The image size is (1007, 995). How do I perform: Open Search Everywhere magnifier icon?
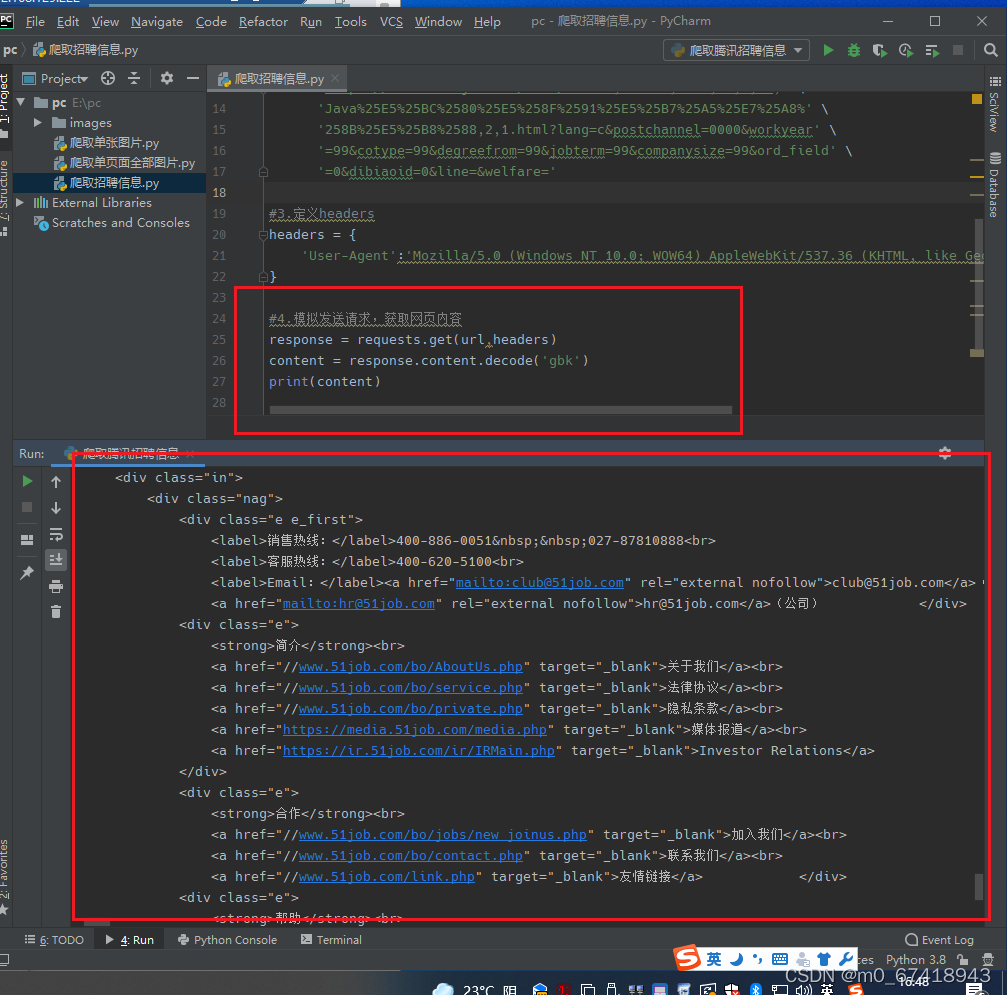pos(990,50)
